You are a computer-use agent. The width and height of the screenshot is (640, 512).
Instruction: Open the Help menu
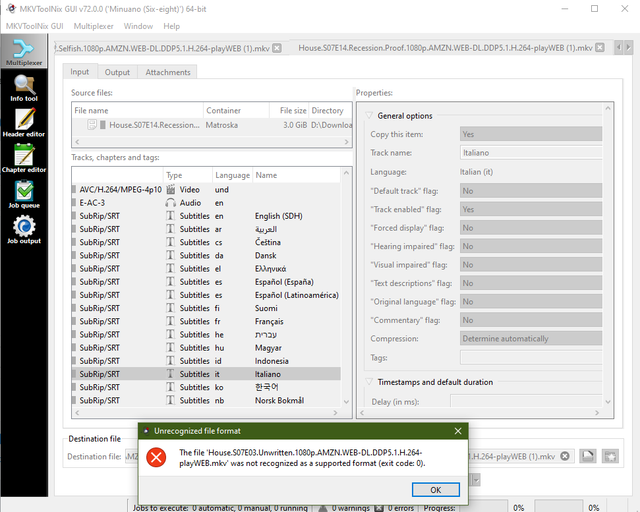(171, 26)
